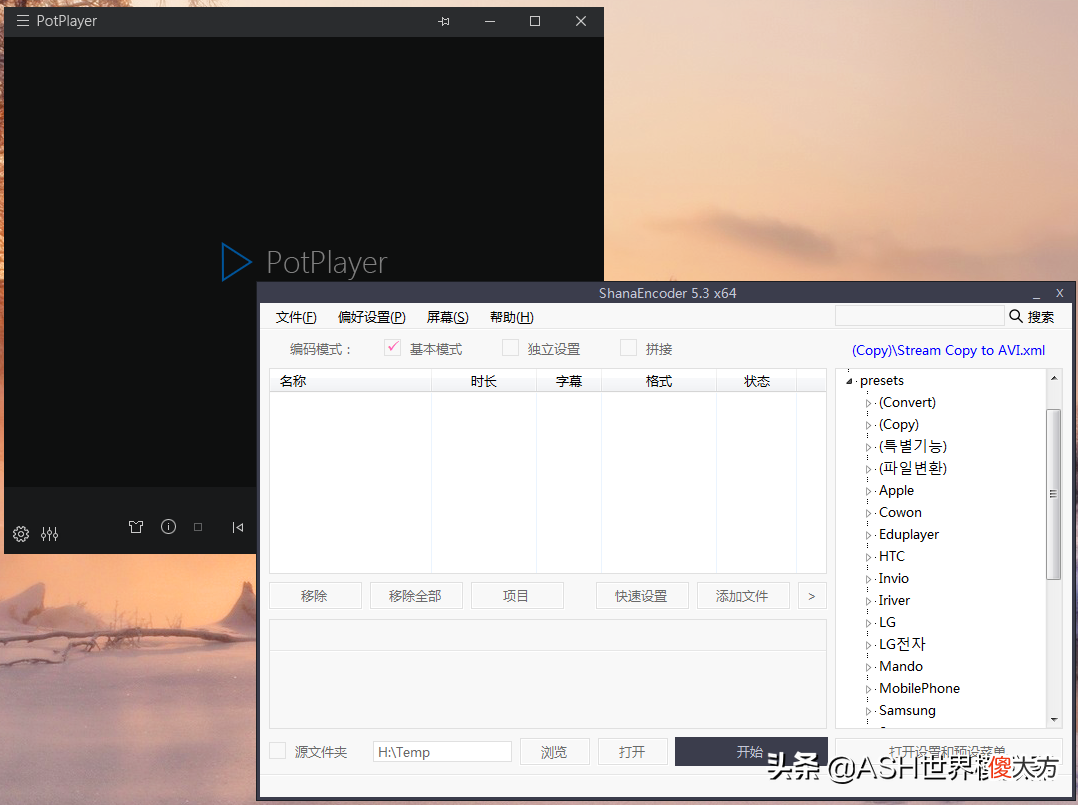This screenshot has width=1078, height=805.
Task: Enable 拼接 checkbox
Action: [x=628, y=347]
